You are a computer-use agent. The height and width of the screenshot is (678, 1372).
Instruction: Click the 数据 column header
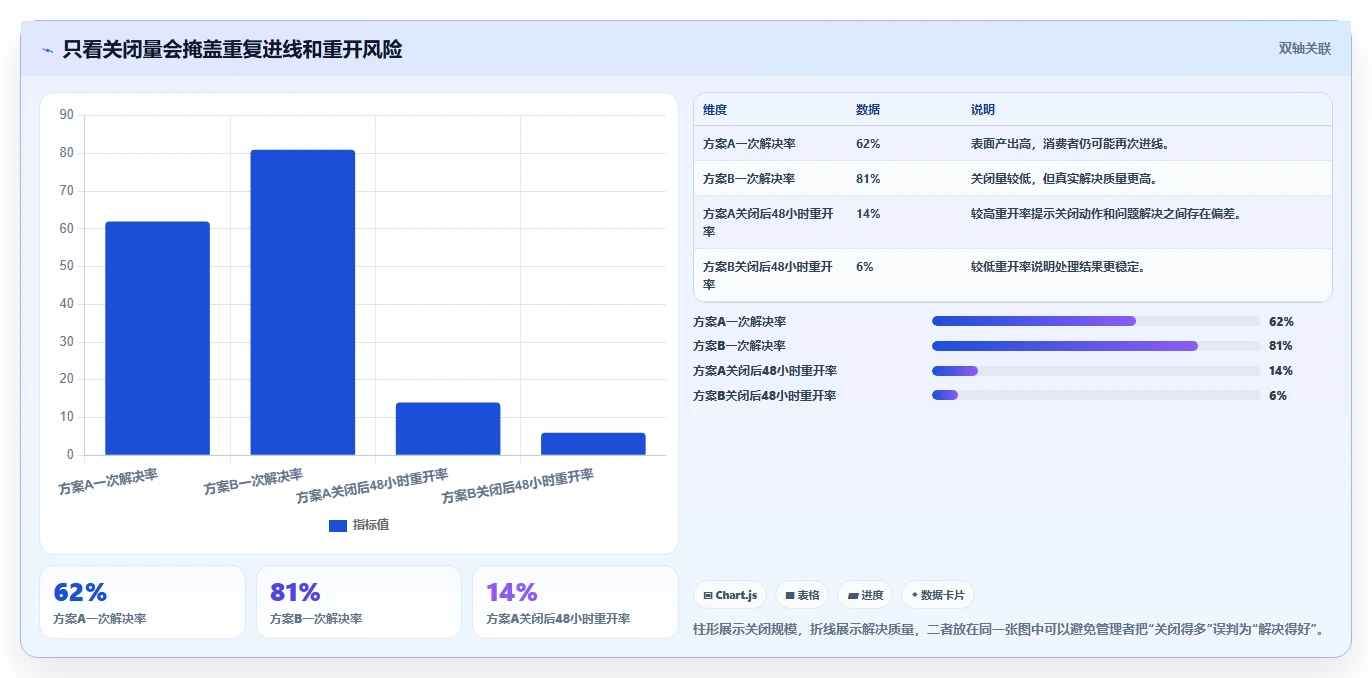click(868, 110)
